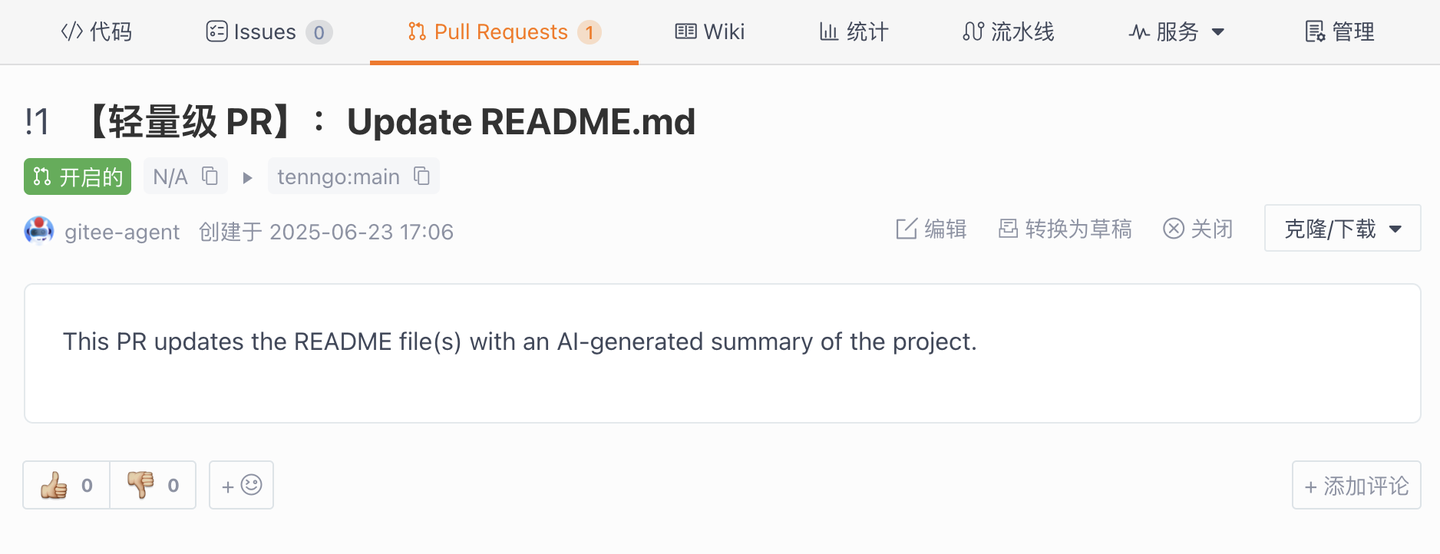Copy the tenngo:main target branch name
Viewport: 1440px width, 554px height.
pyautogui.click(x=422, y=176)
